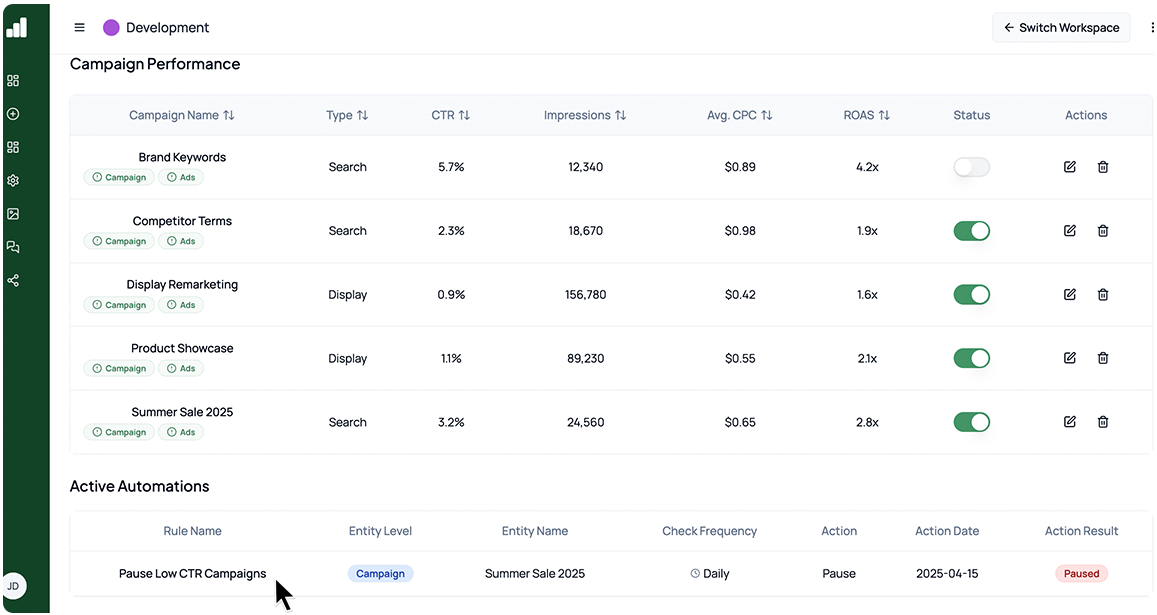This screenshot has width=1157, height=615.
Task: Turn off Summer Sale 2025 status toggle
Action: [x=971, y=422]
